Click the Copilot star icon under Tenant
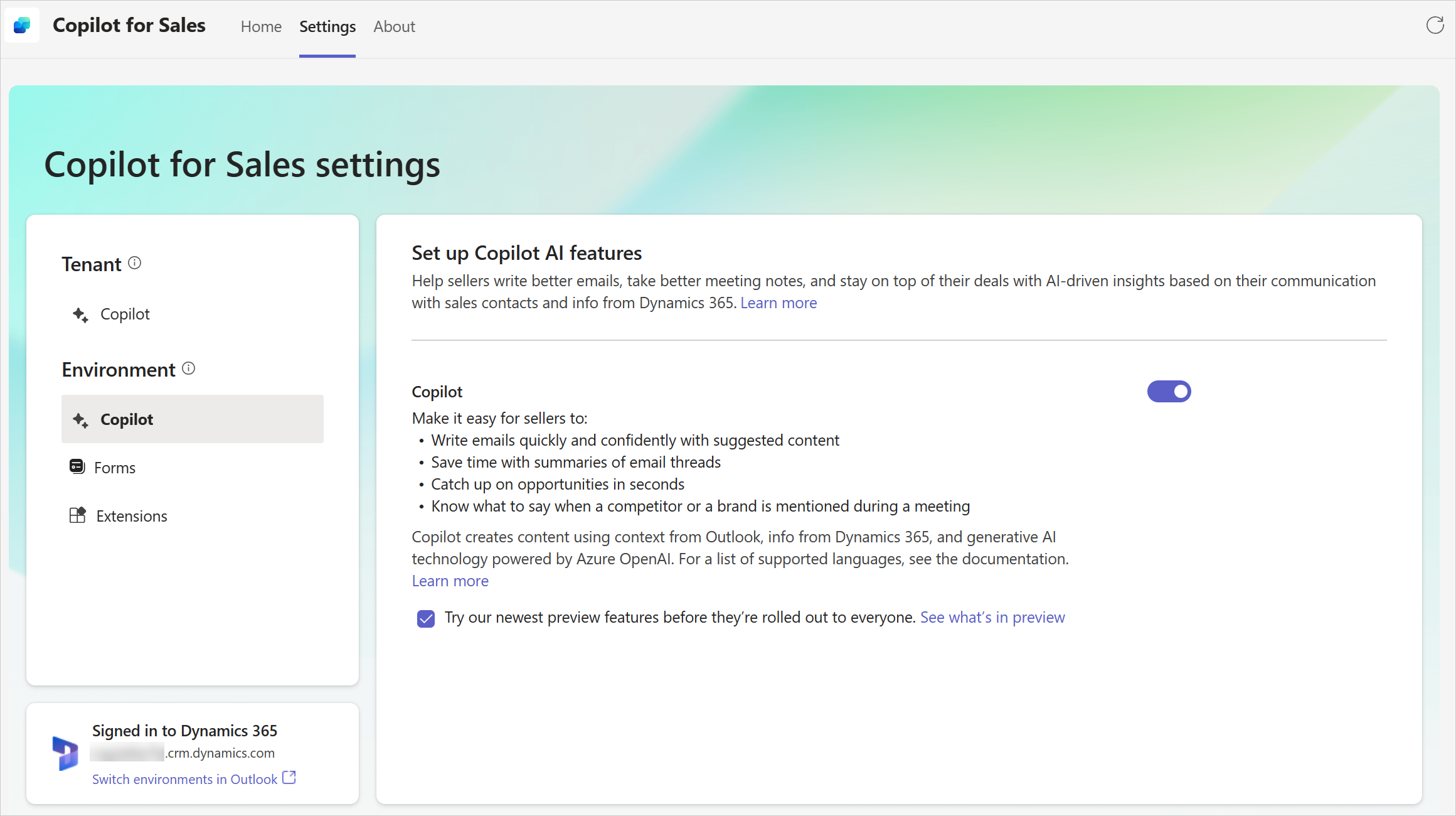This screenshot has width=1456, height=816. coord(80,313)
